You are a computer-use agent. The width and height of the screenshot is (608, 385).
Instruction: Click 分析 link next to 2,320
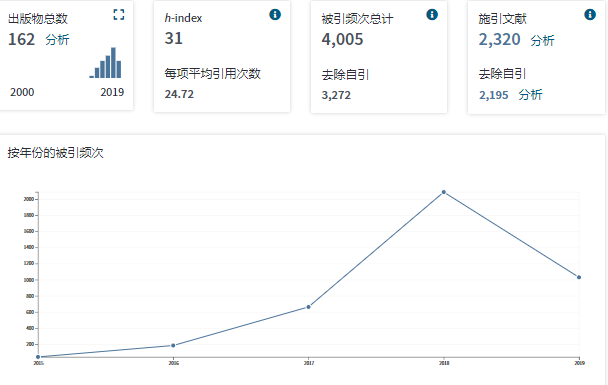pos(542,40)
